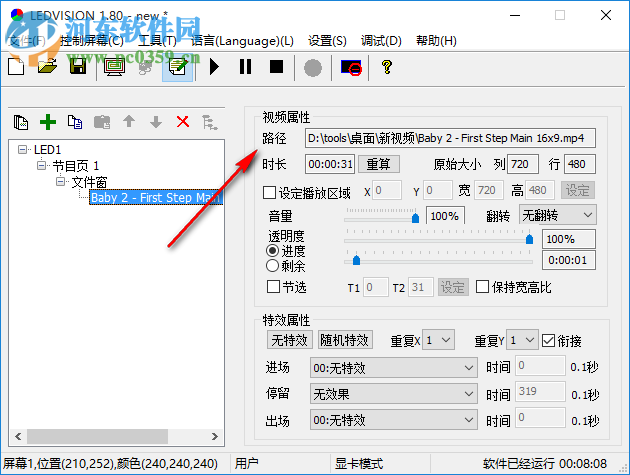Start playback with Play button

(215, 67)
